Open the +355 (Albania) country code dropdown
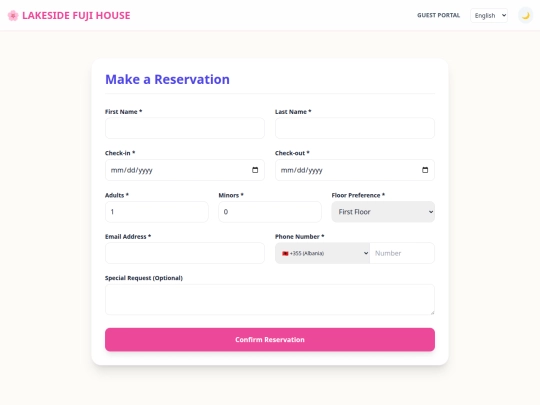Screen dimensions: 540x405 322,253
